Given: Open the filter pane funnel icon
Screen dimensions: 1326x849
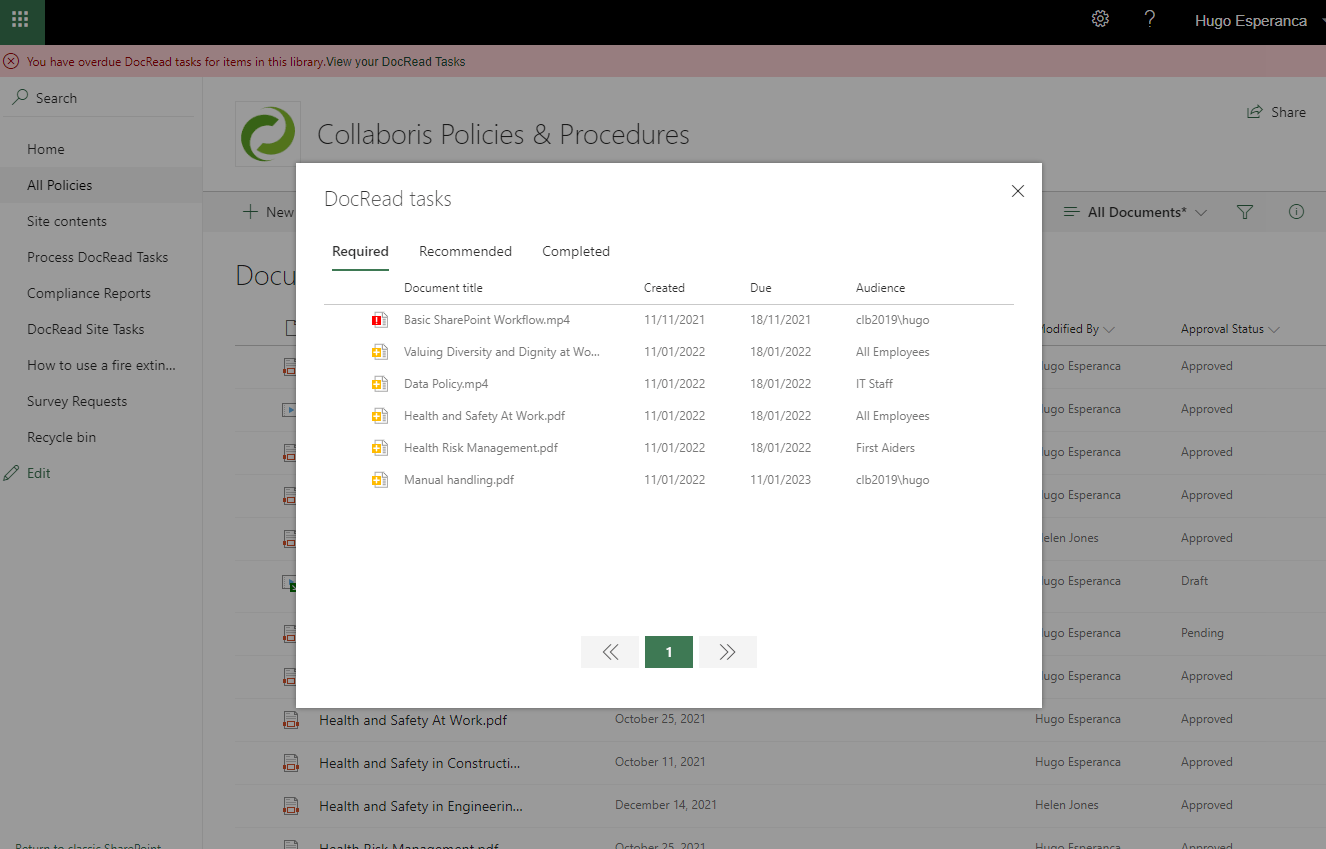Looking at the screenshot, I should point(1244,212).
